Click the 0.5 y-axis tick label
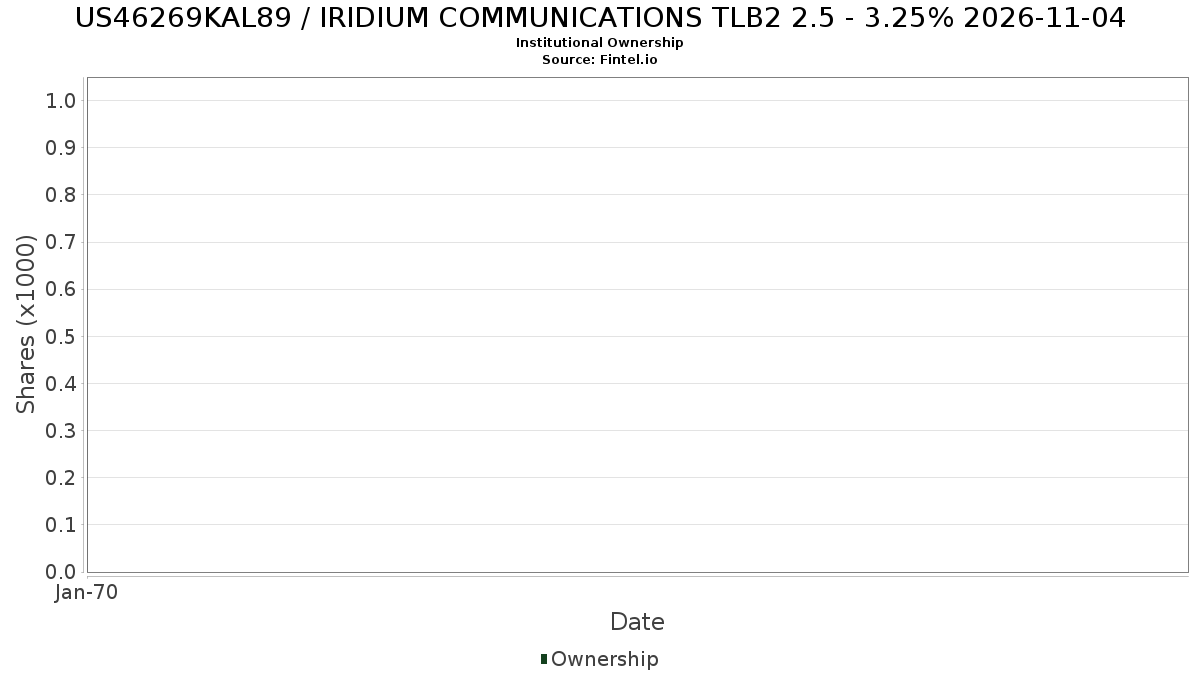1200x675 pixels. 61,336
